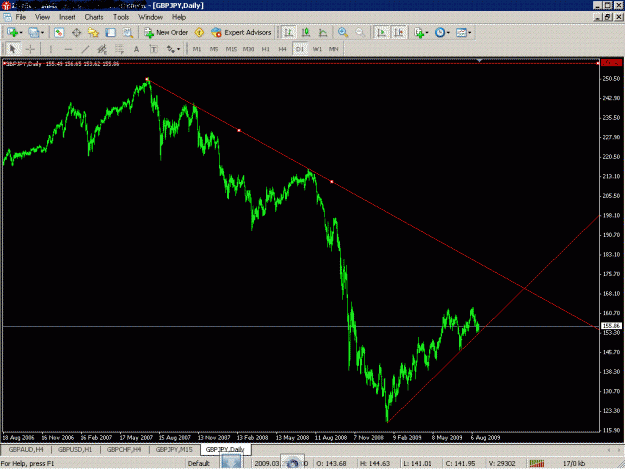625x469 pixels.
Task: Switch to the GBPUSD,H1 chart tab
Action: [75, 449]
